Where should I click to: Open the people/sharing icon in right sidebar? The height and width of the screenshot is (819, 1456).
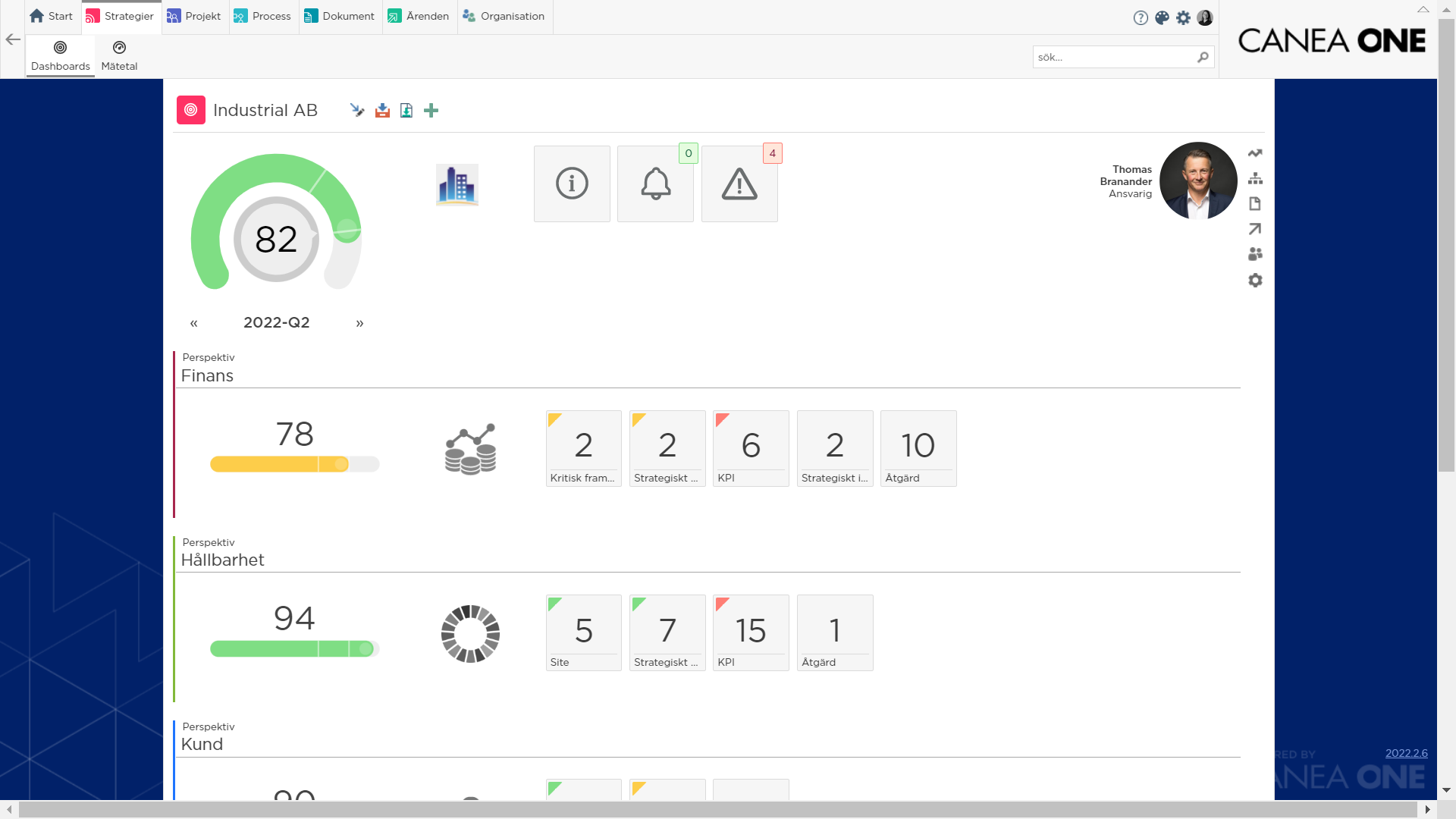1256,254
